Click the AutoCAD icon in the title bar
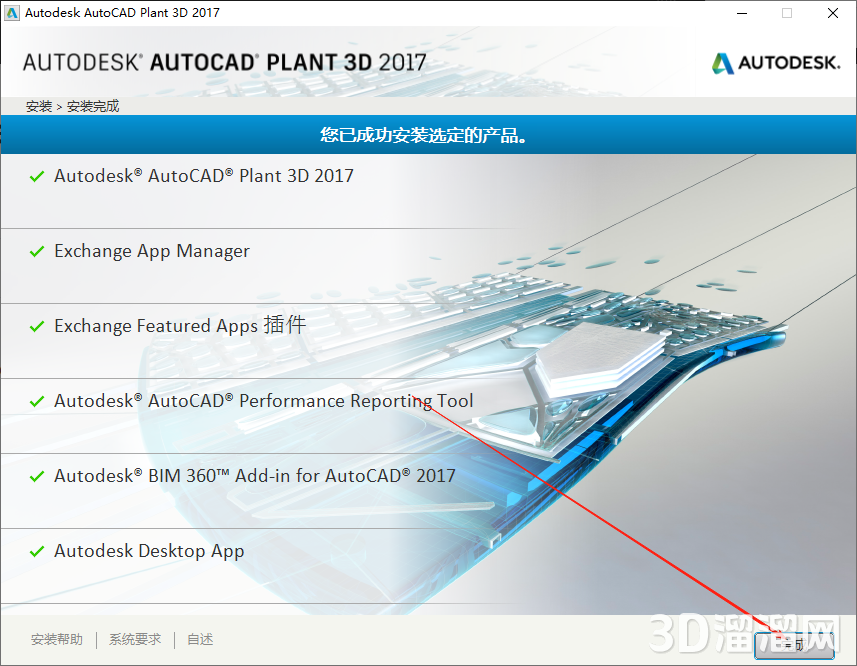The height and width of the screenshot is (666, 857). point(12,13)
